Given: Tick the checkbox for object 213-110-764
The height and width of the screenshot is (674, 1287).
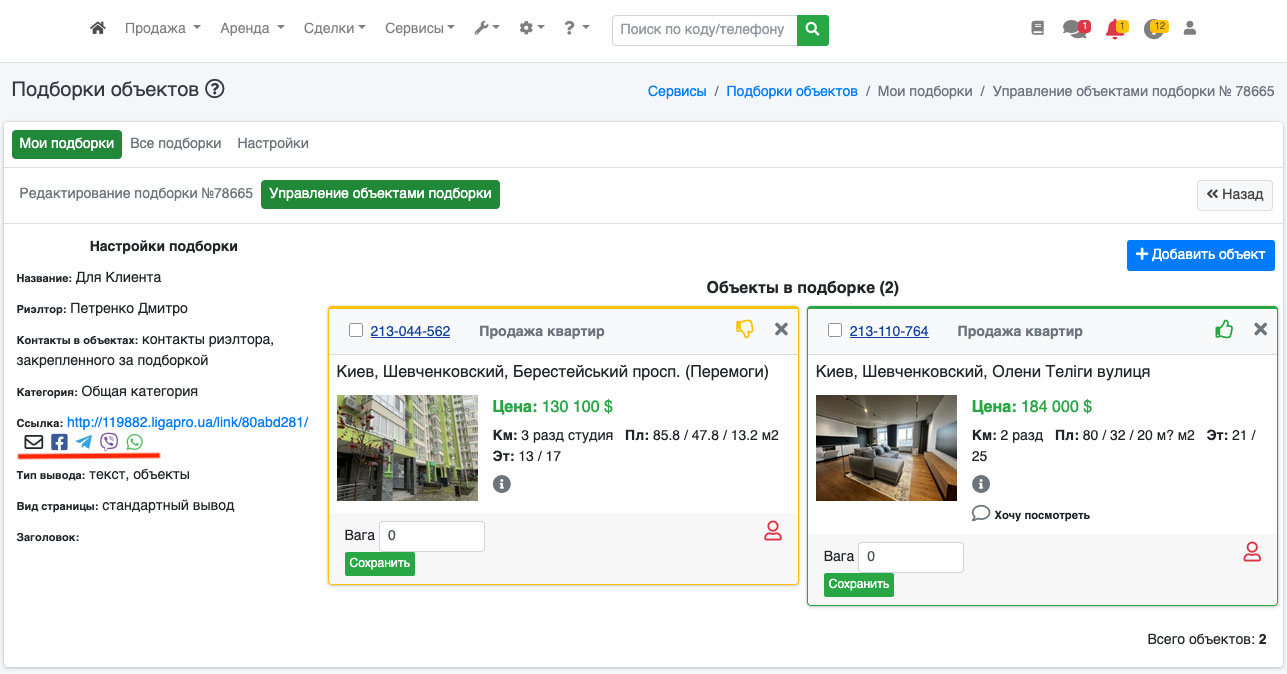Looking at the screenshot, I should 835,331.
